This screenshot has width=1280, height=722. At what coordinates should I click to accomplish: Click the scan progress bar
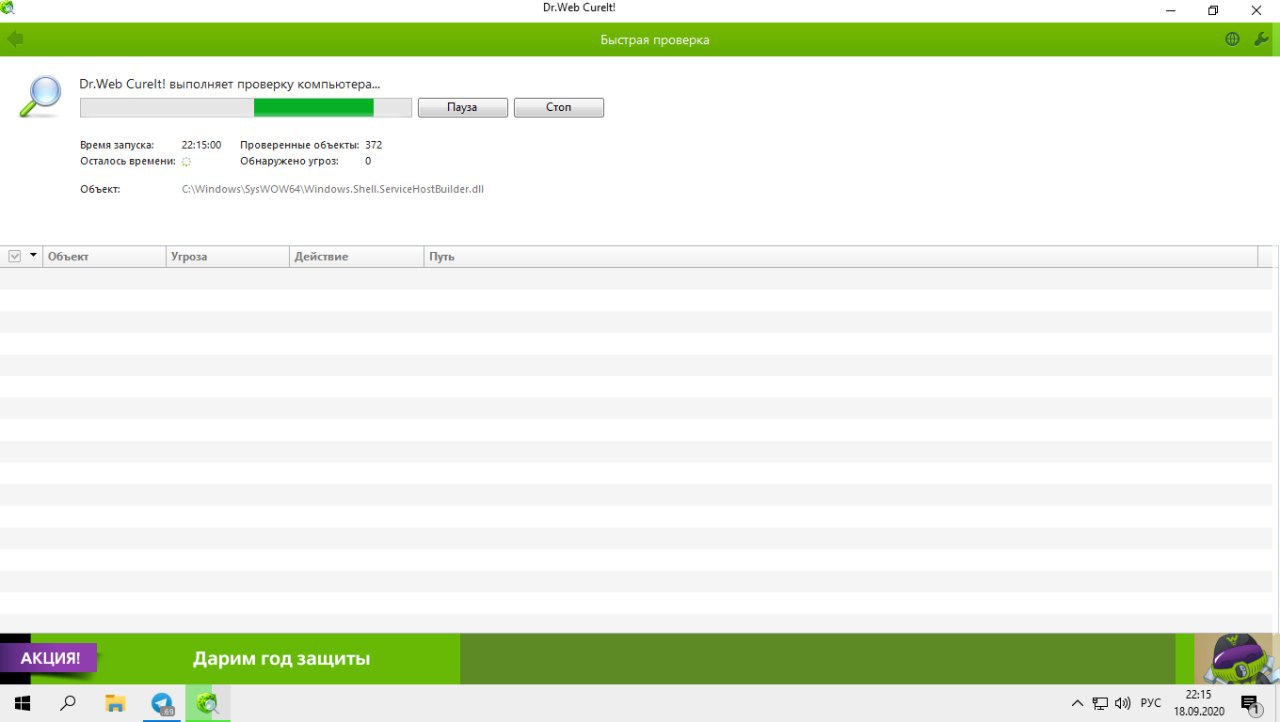coord(246,107)
